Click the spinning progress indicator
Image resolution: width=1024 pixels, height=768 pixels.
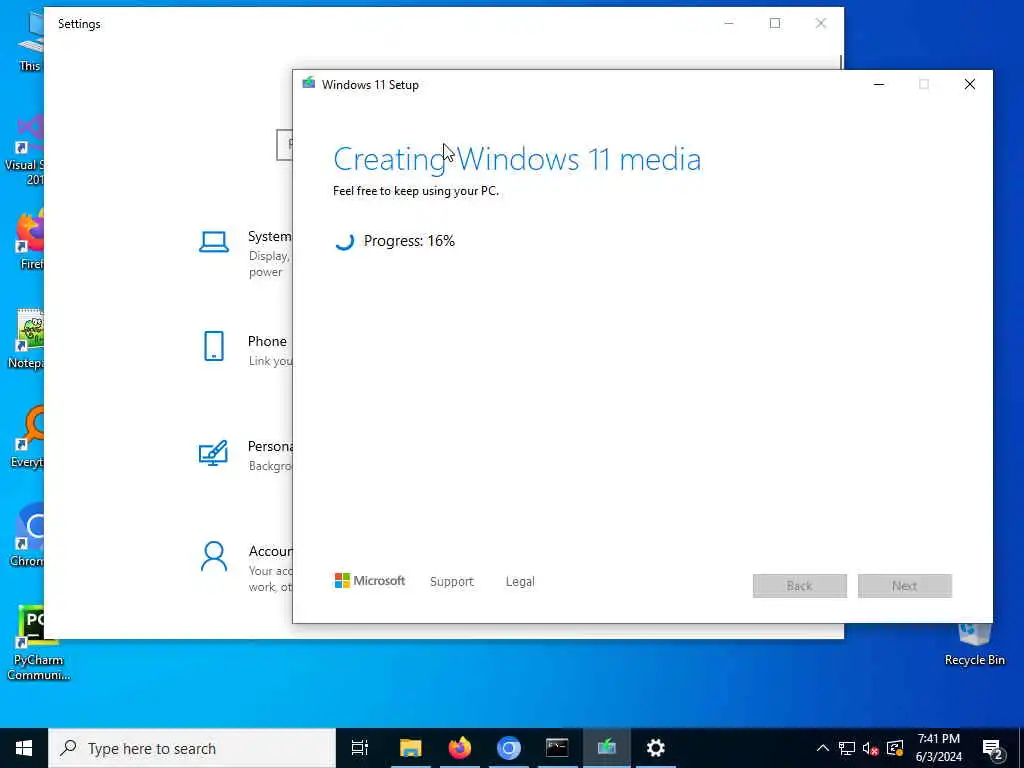click(x=344, y=241)
